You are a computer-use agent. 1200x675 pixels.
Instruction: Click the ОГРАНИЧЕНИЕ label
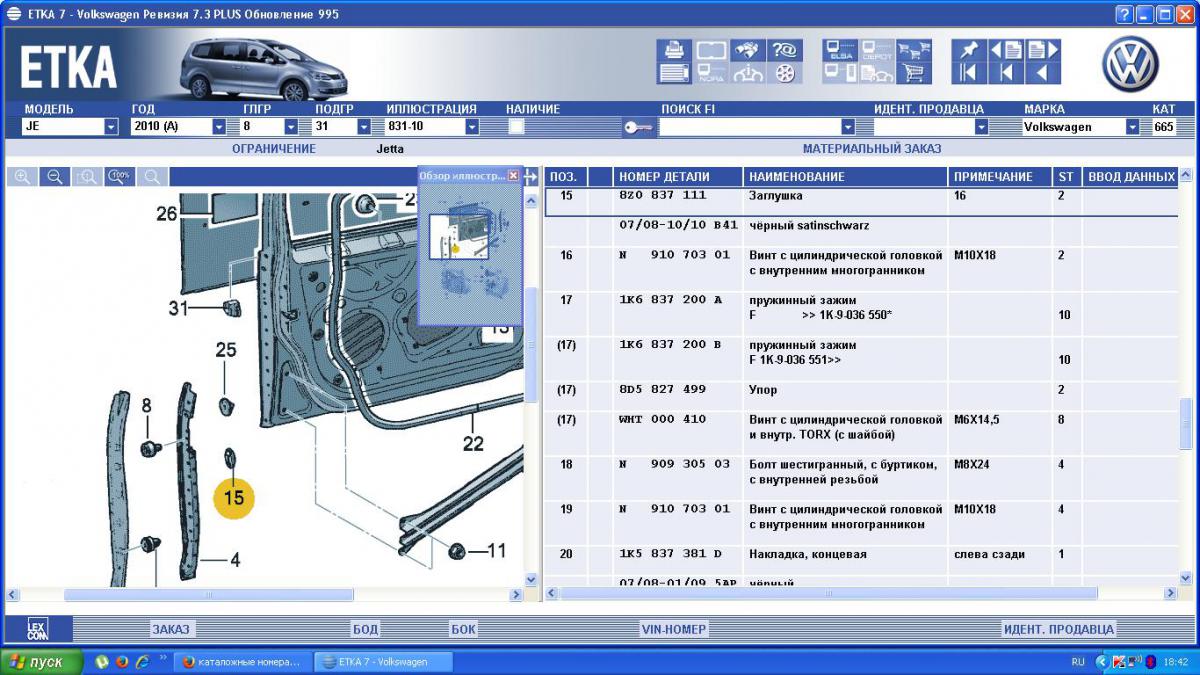click(x=274, y=149)
